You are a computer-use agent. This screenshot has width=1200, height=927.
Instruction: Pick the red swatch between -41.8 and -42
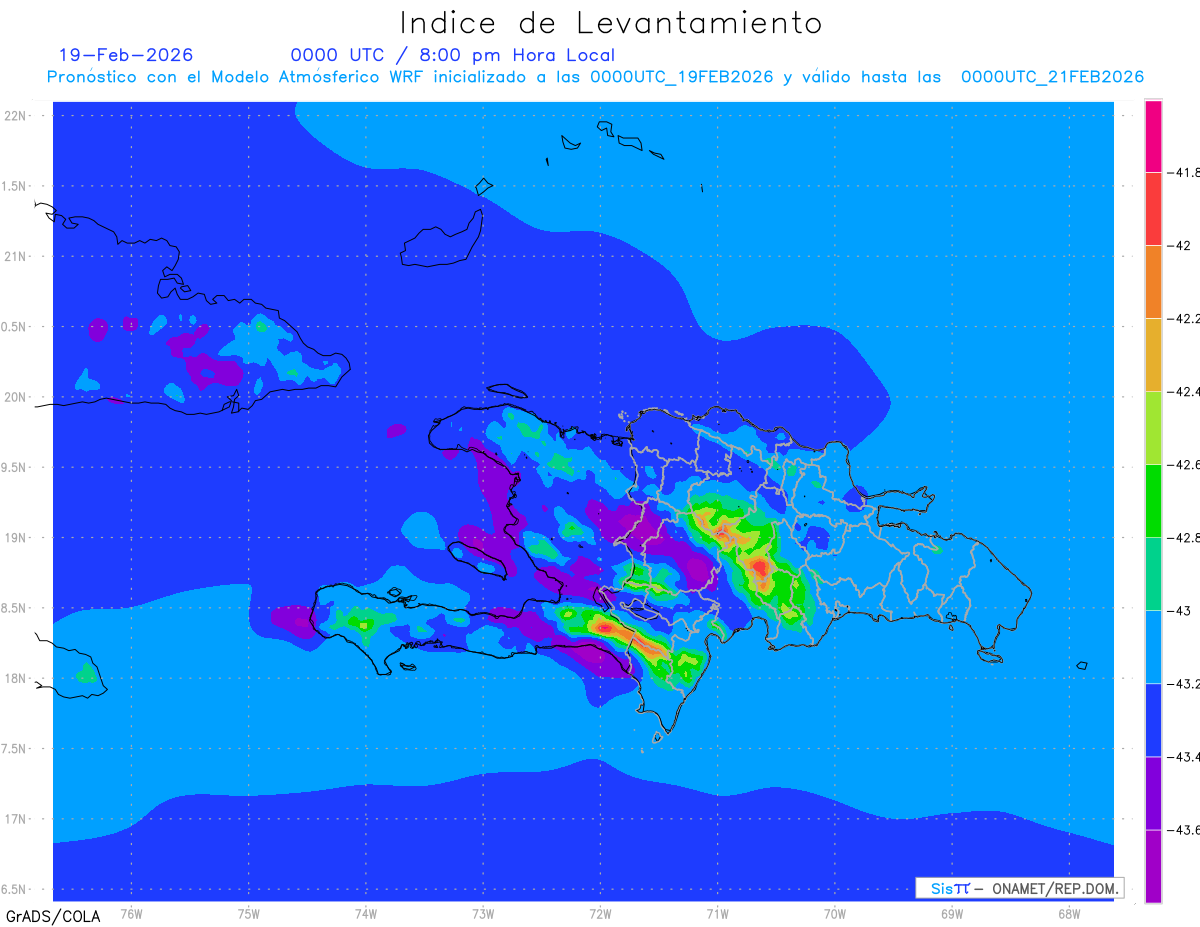click(1153, 208)
